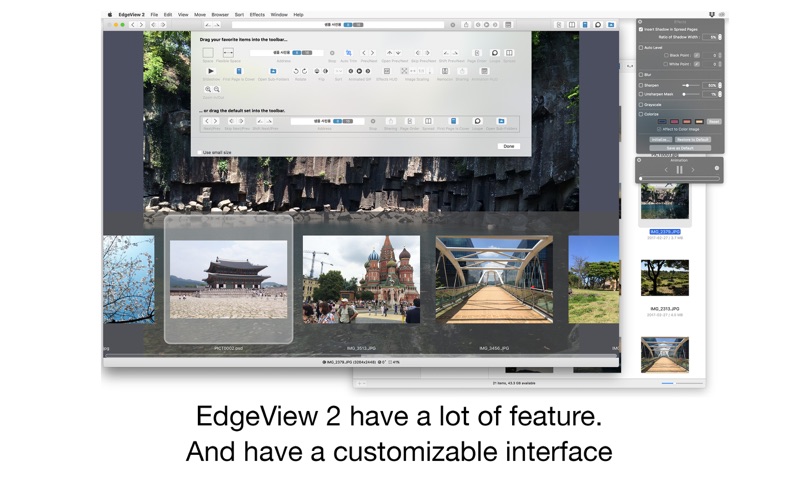Toggle the Grayscale effect checkbox
Viewport: 800px width, 500px height.
[641, 105]
